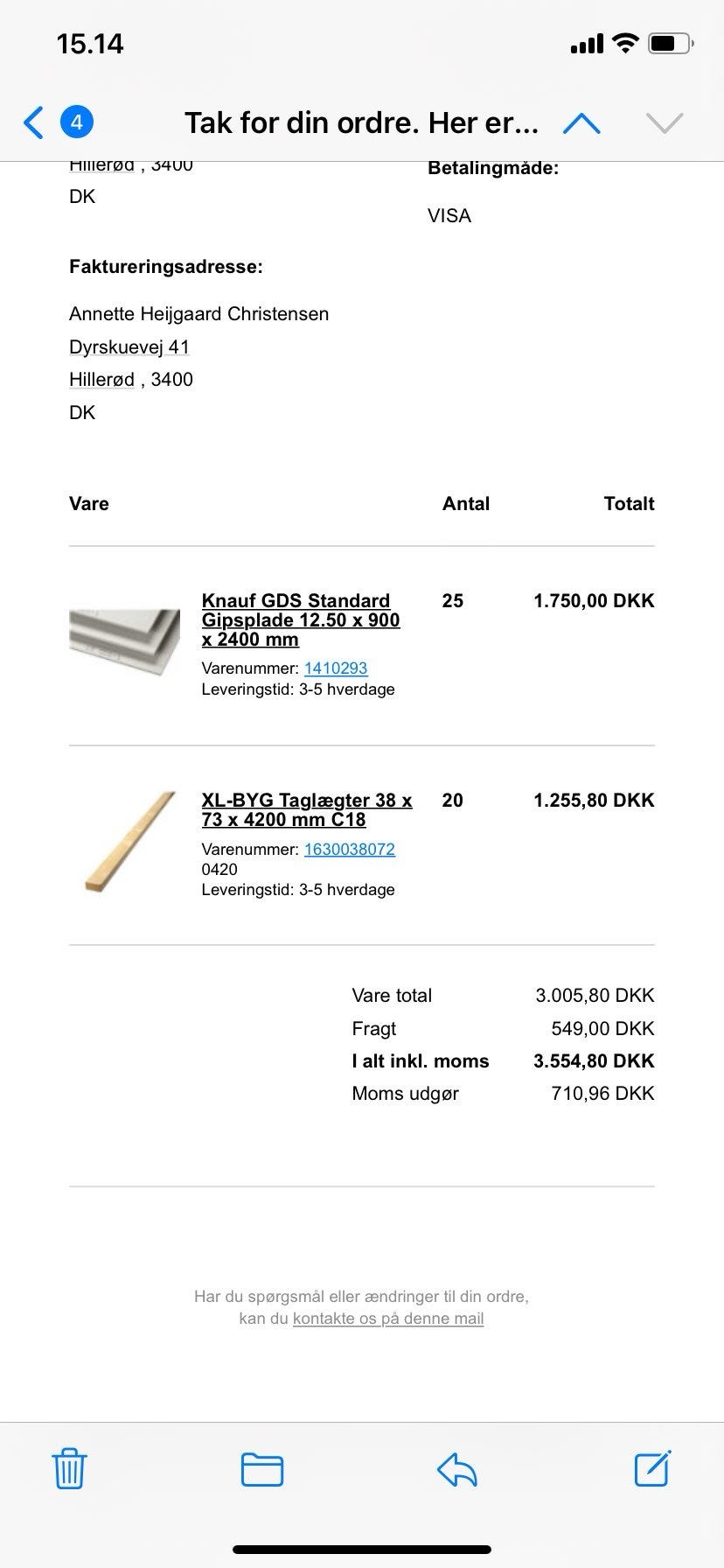Screen dimensions: 724x1568
Task: Compose new email with pencil icon
Action: (652, 1468)
